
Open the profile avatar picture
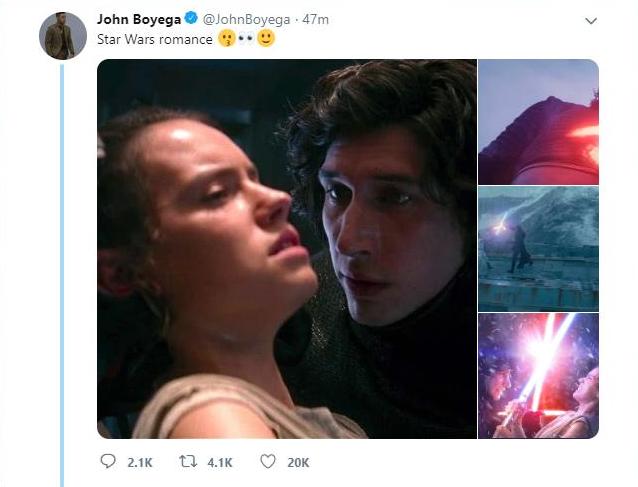pyautogui.click(x=63, y=36)
